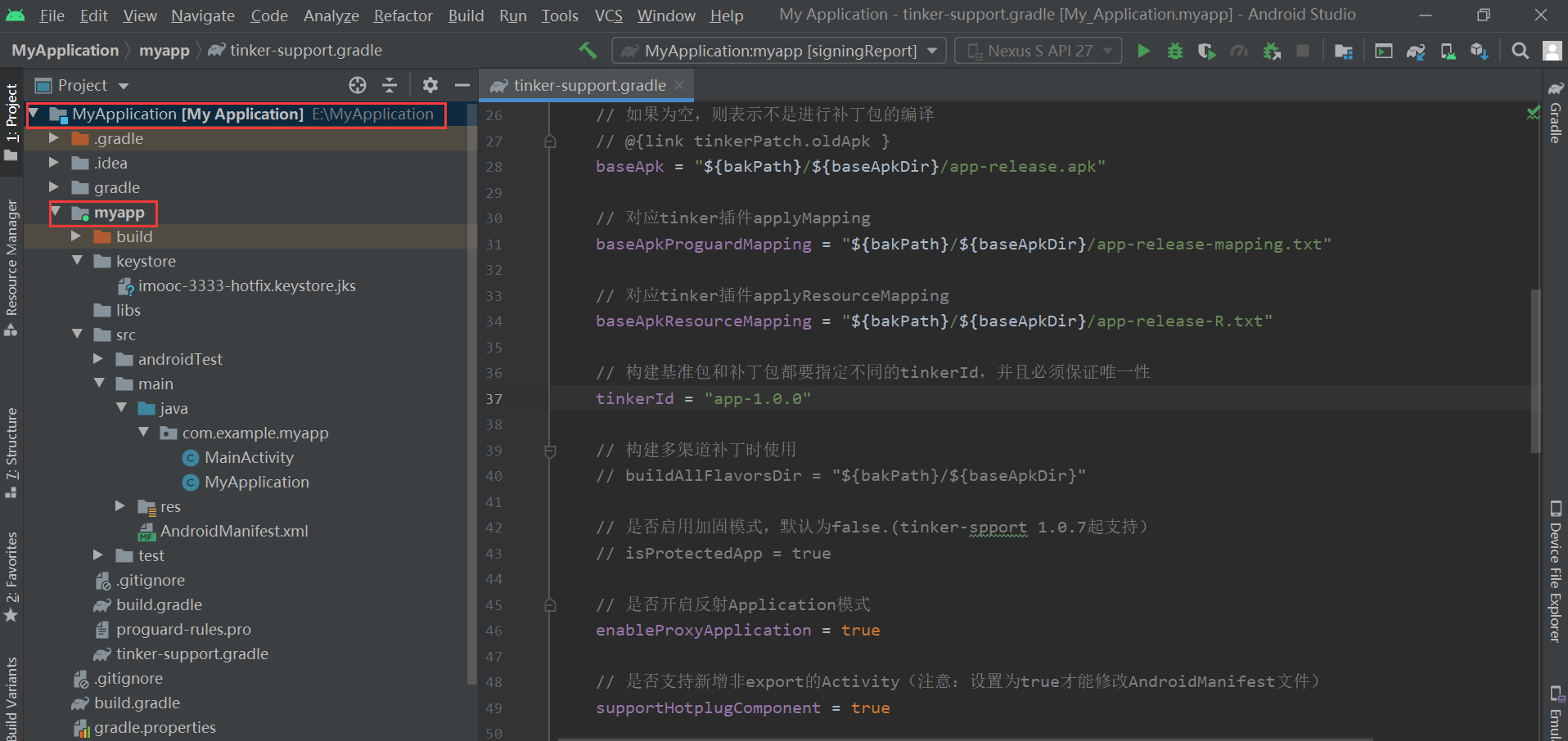This screenshot has width=1568, height=741.
Task: Open the profiler gauge icon
Action: point(1239,51)
